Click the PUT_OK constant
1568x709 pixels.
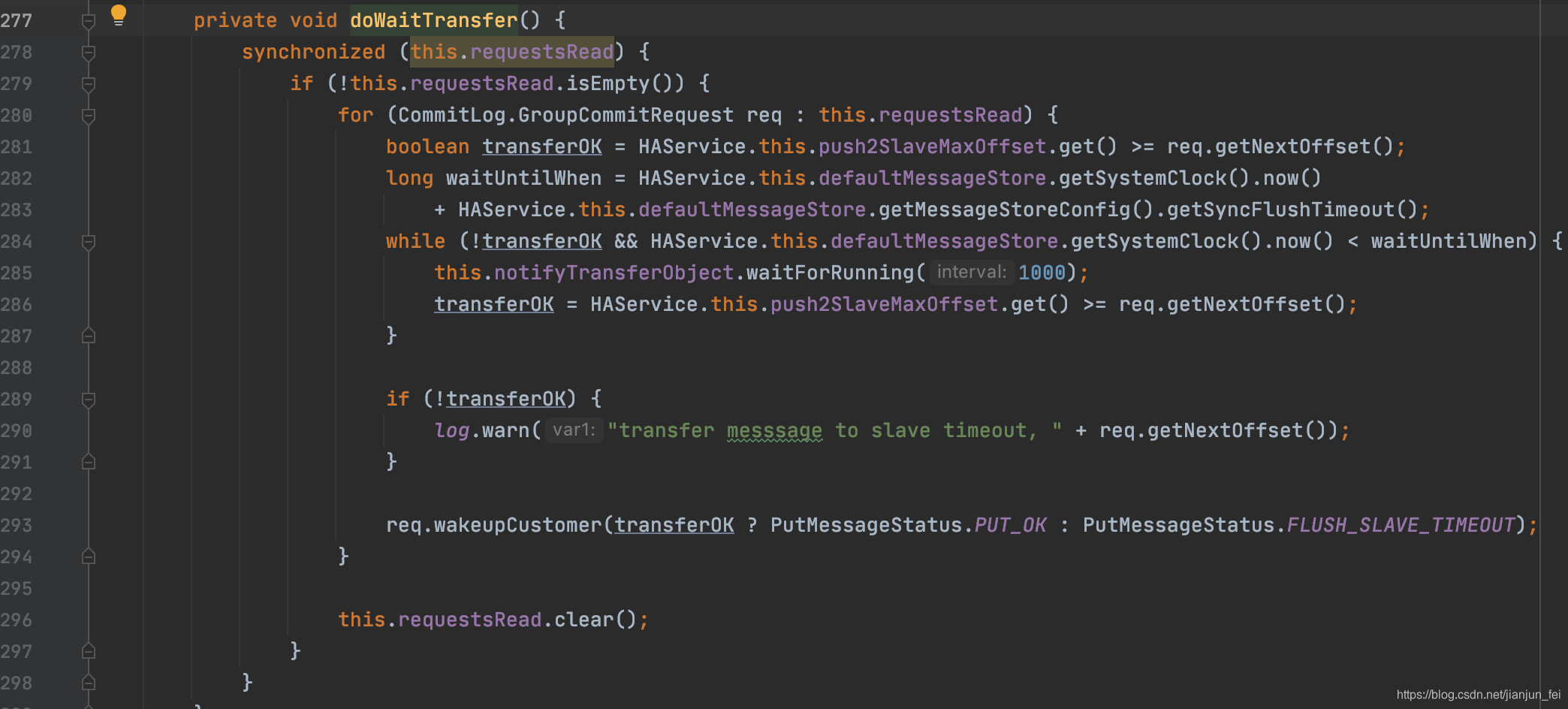click(x=1010, y=525)
